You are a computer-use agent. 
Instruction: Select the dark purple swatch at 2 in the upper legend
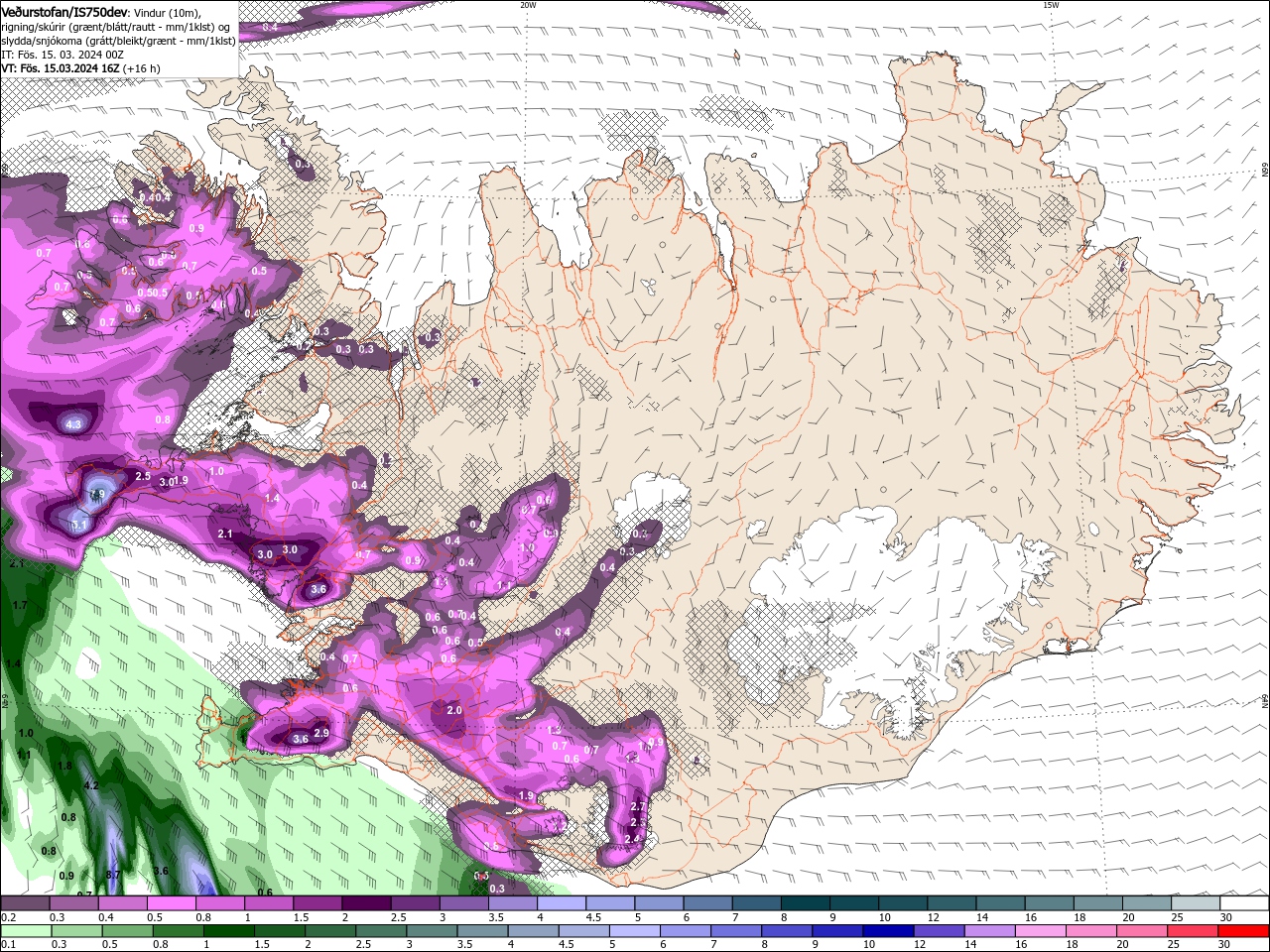pyautogui.click(x=366, y=904)
